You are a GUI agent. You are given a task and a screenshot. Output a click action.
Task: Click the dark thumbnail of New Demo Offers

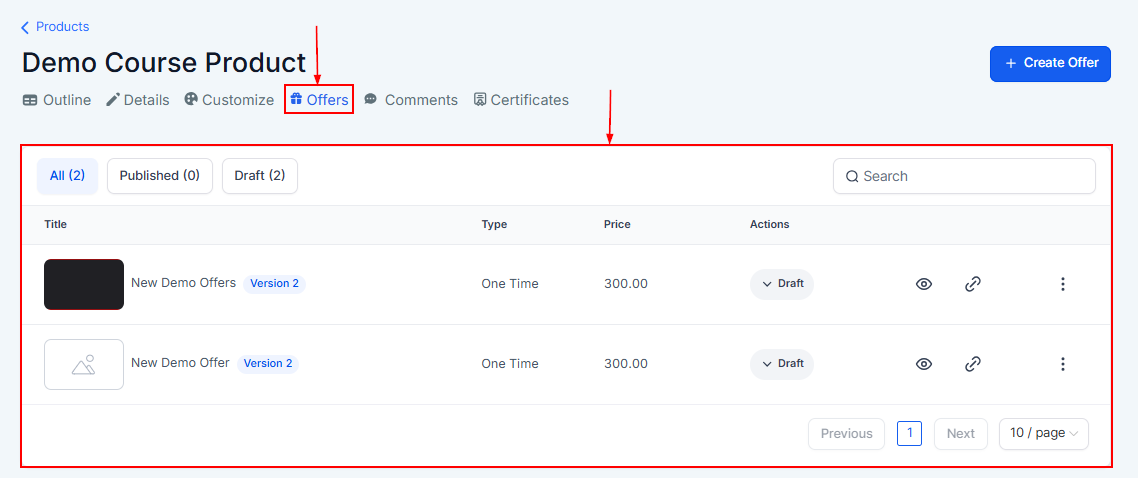coord(84,284)
